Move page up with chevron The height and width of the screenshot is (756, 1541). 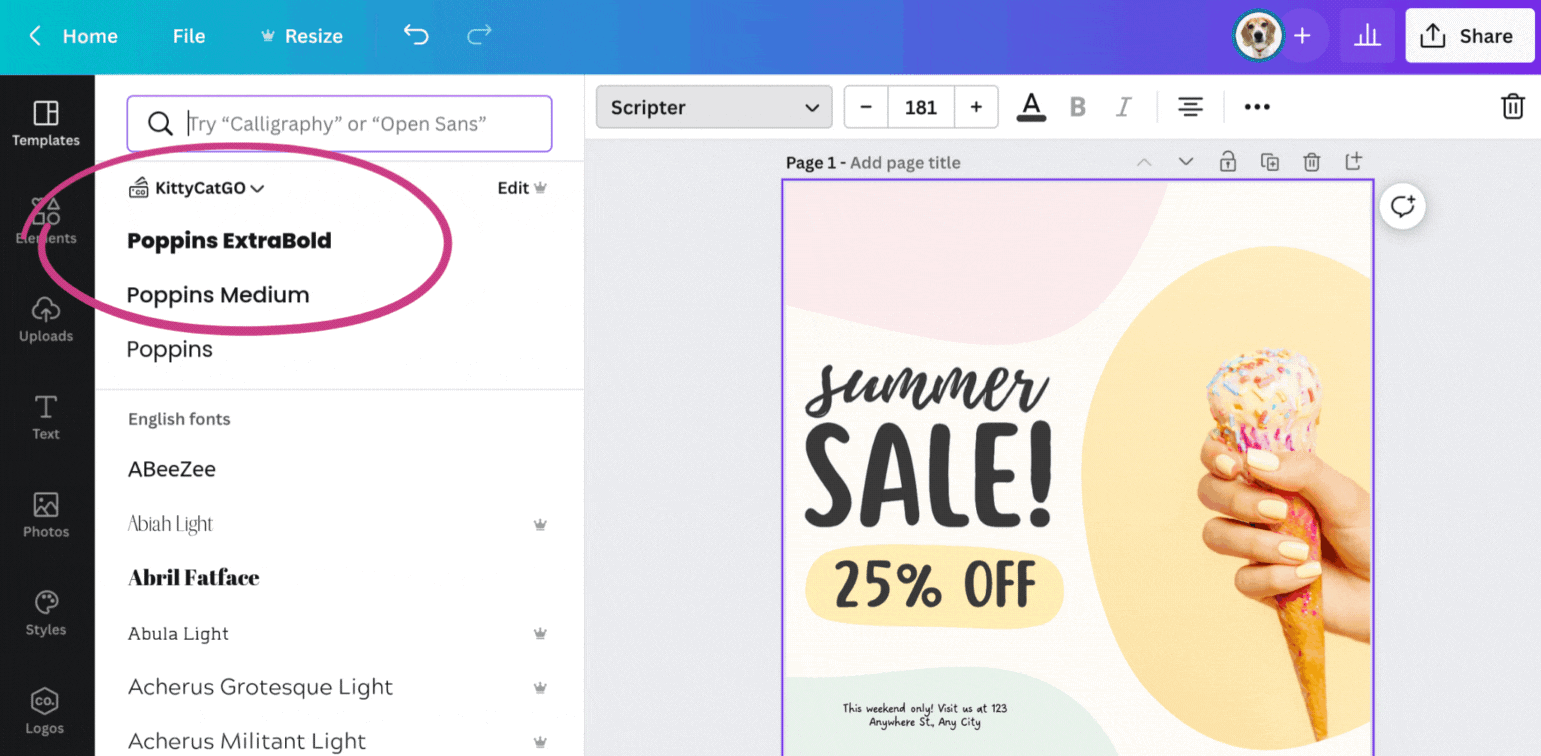tap(1144, 162)
